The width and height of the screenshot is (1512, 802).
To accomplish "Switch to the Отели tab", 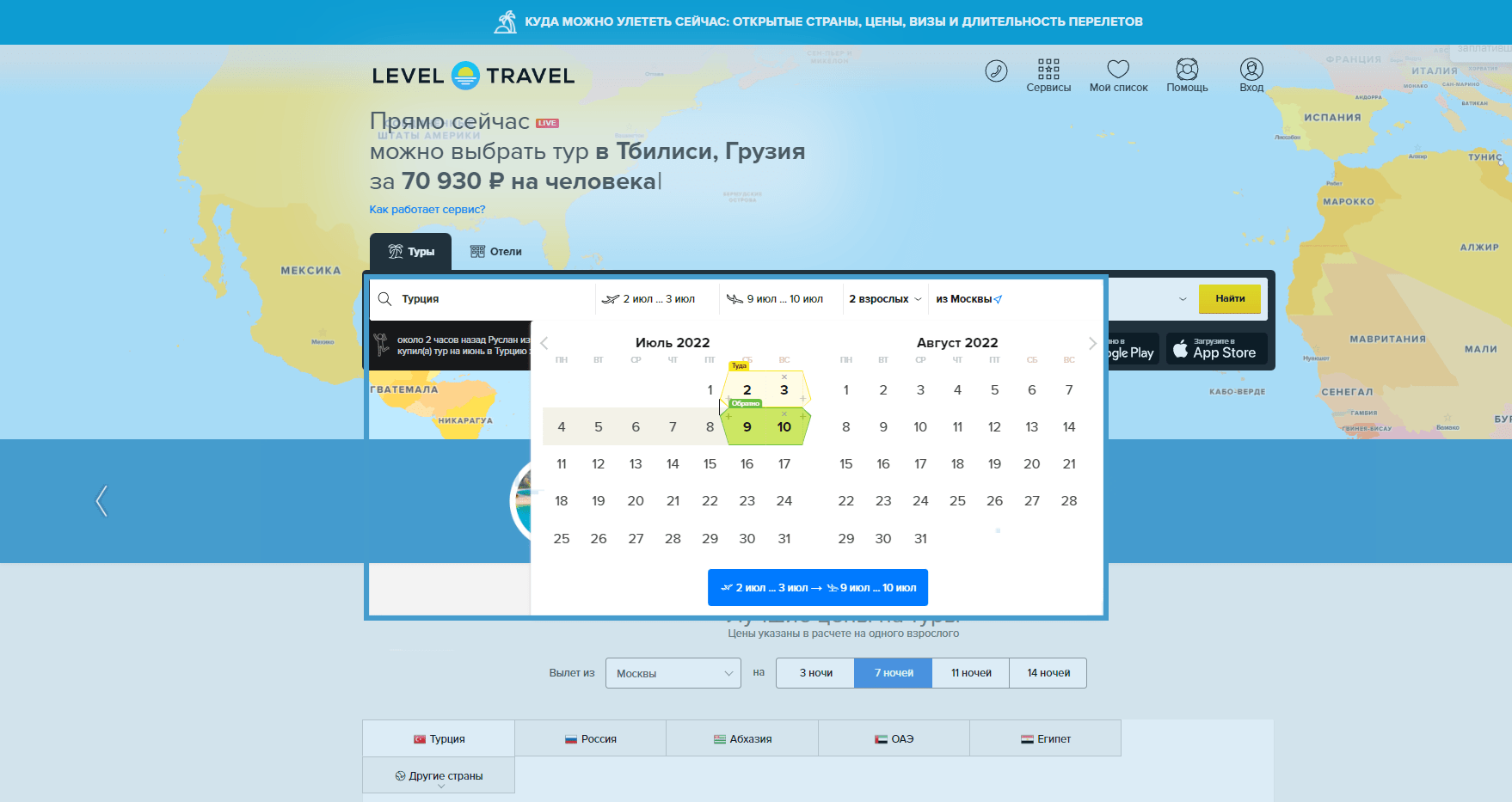I will click(x=496, y=252).
